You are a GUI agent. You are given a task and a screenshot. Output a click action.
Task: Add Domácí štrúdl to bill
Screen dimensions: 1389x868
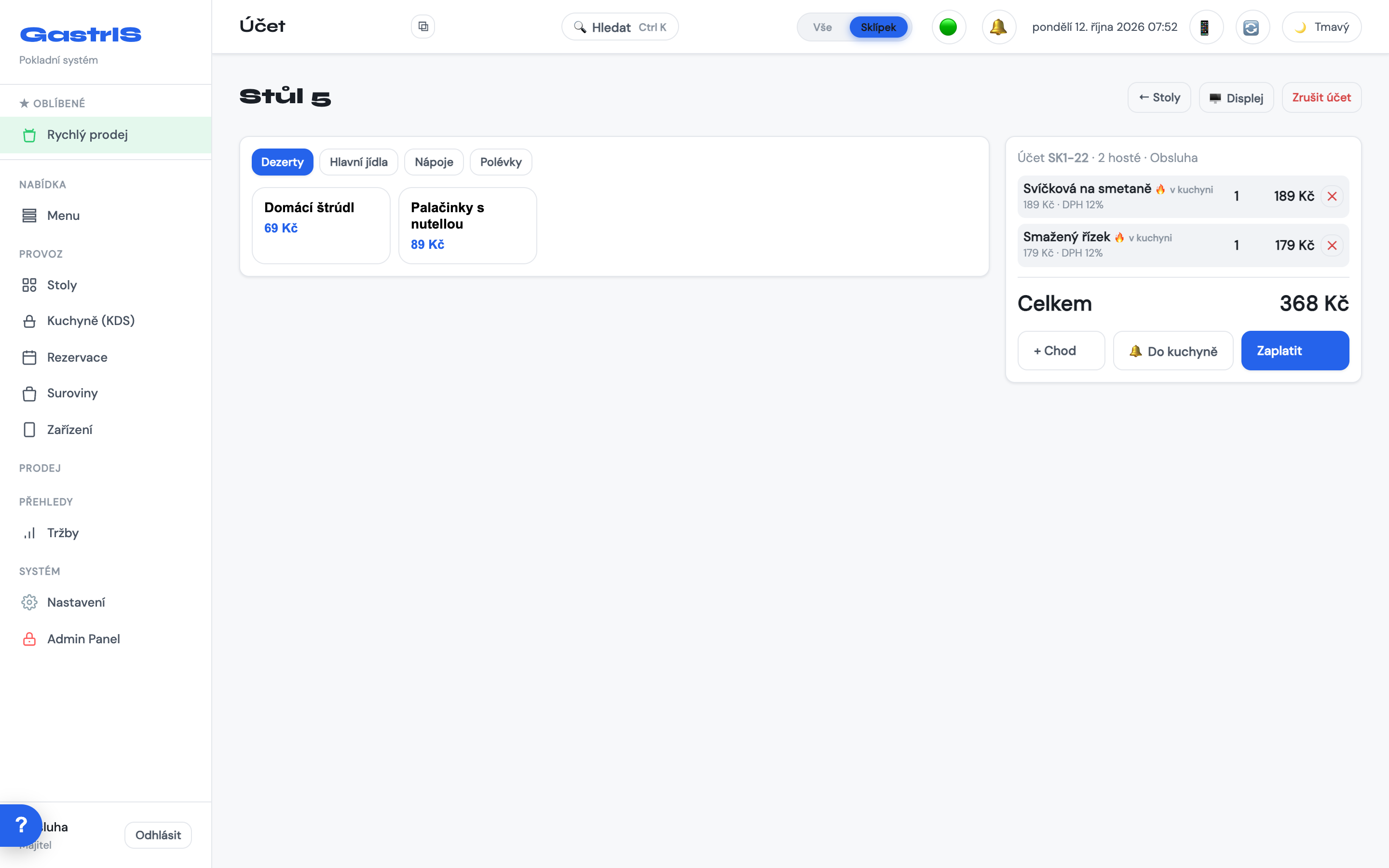pyautogui.click(x=321, y=226)
